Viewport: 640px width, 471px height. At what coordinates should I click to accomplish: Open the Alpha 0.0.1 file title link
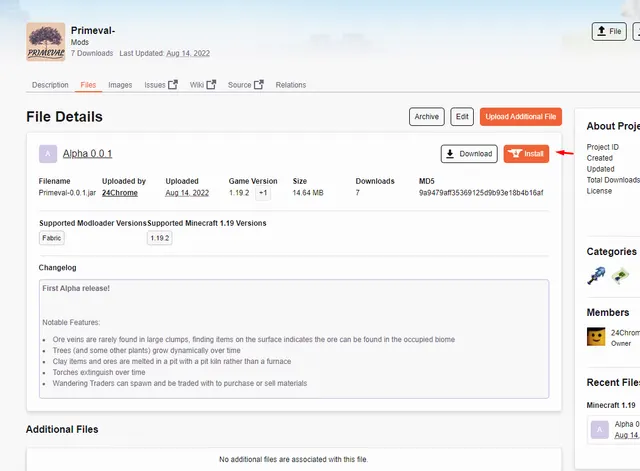click(x=87, y=154)
